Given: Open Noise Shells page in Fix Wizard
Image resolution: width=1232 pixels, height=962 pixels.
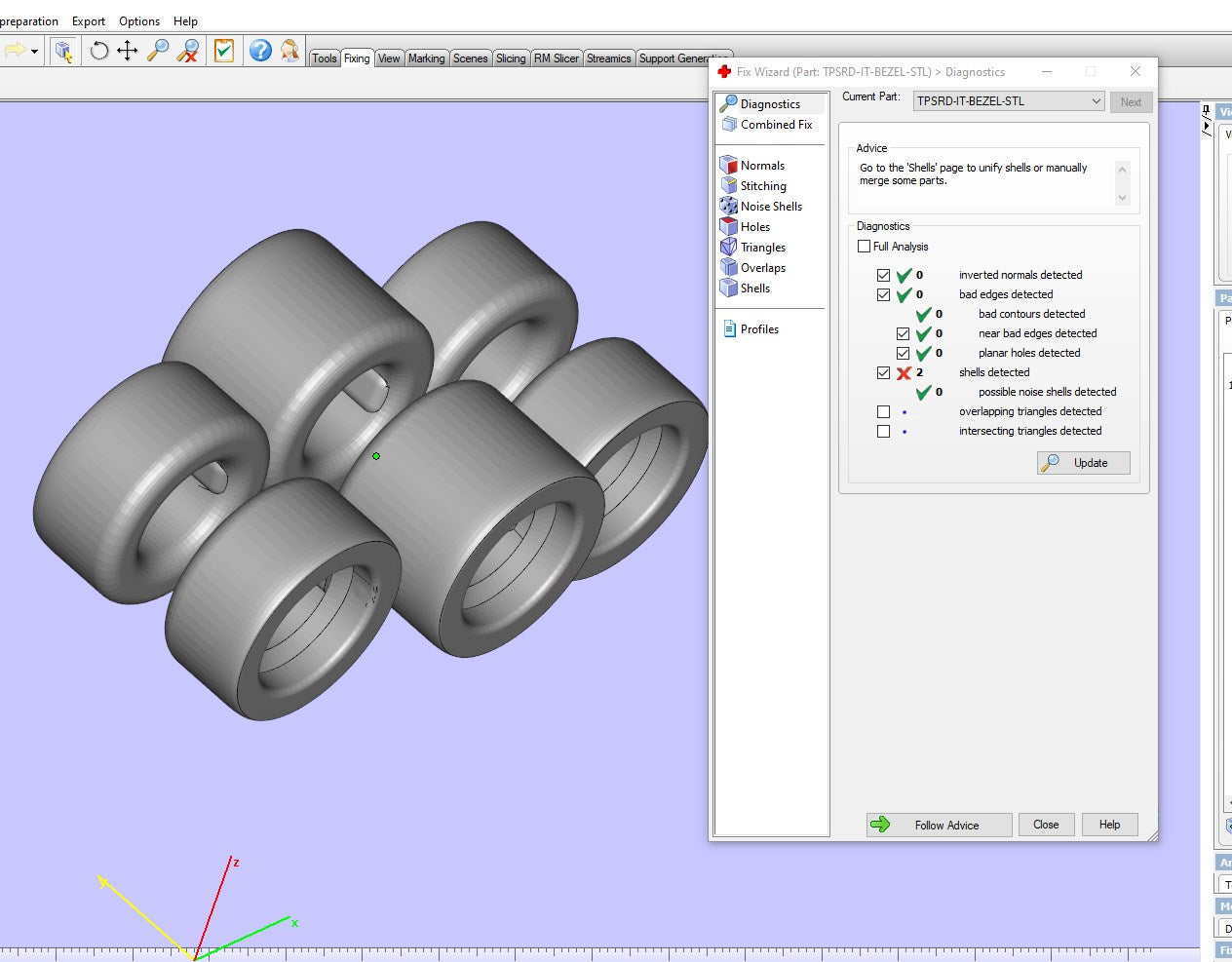Looking at the screenshot, I should point(770,207).
